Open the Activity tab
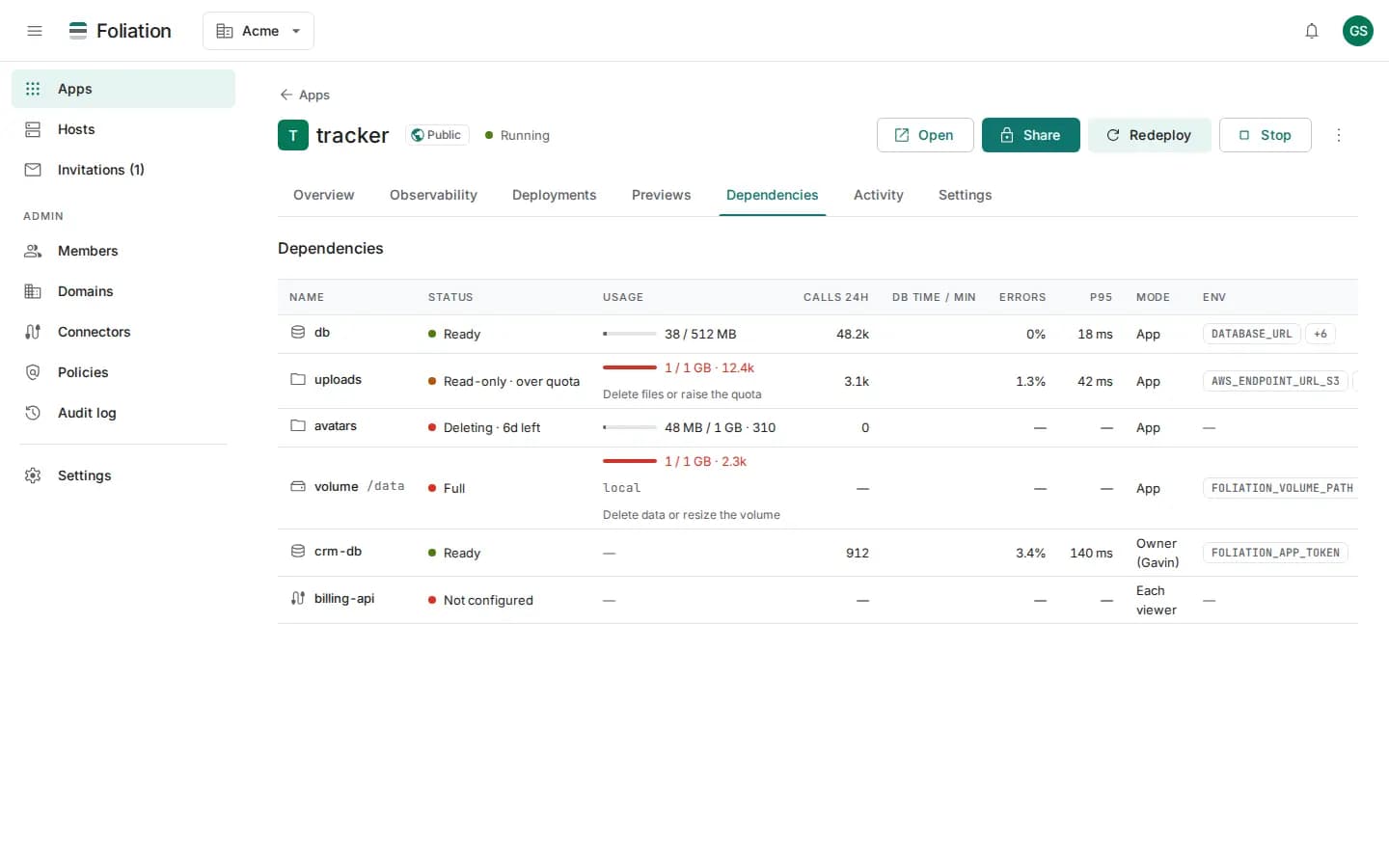 coord(879,195)
